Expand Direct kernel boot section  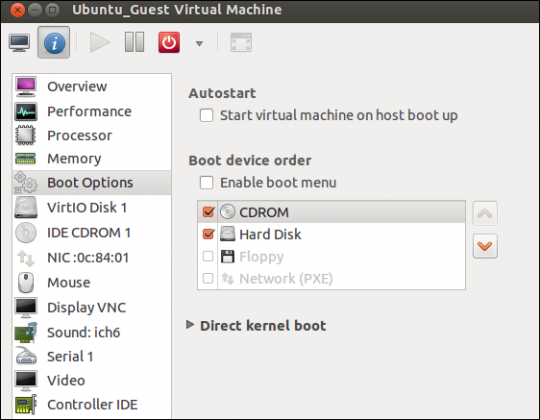[190, 324]
